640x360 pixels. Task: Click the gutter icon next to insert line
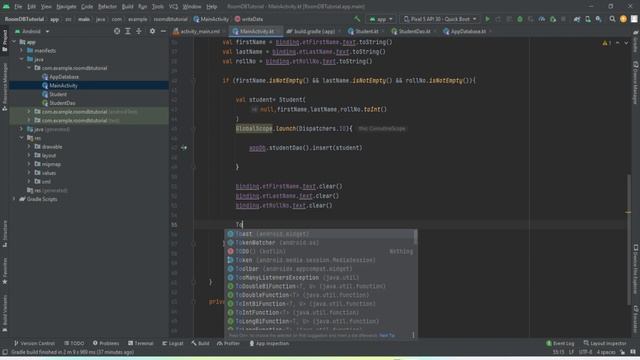coord(184,148)
